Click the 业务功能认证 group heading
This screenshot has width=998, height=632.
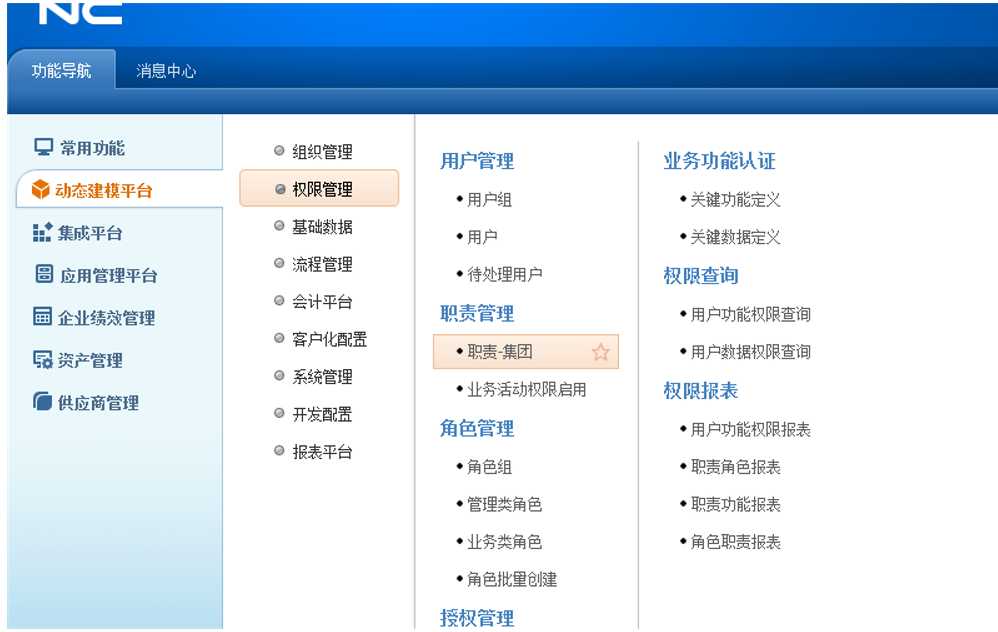[719, 161]
